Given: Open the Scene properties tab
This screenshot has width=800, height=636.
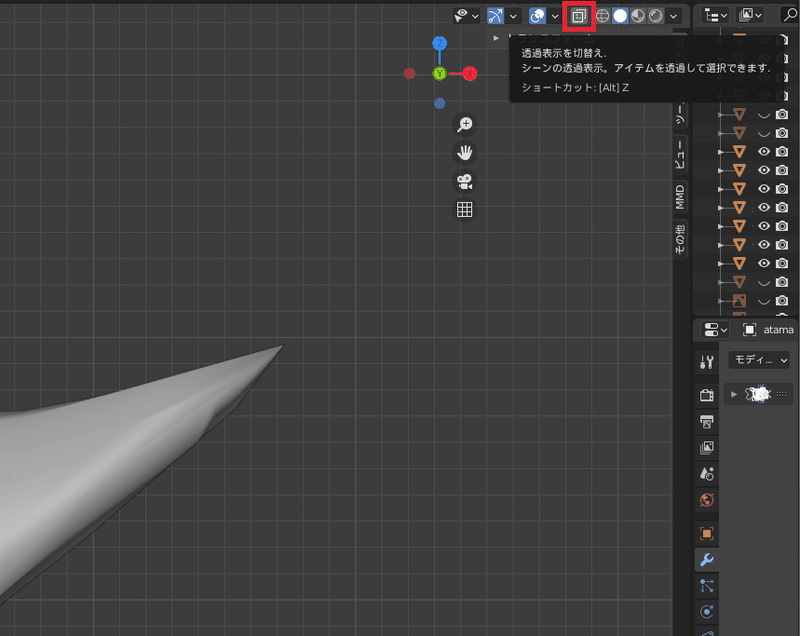Looking at the screenshot, I should tap(707, 474).
